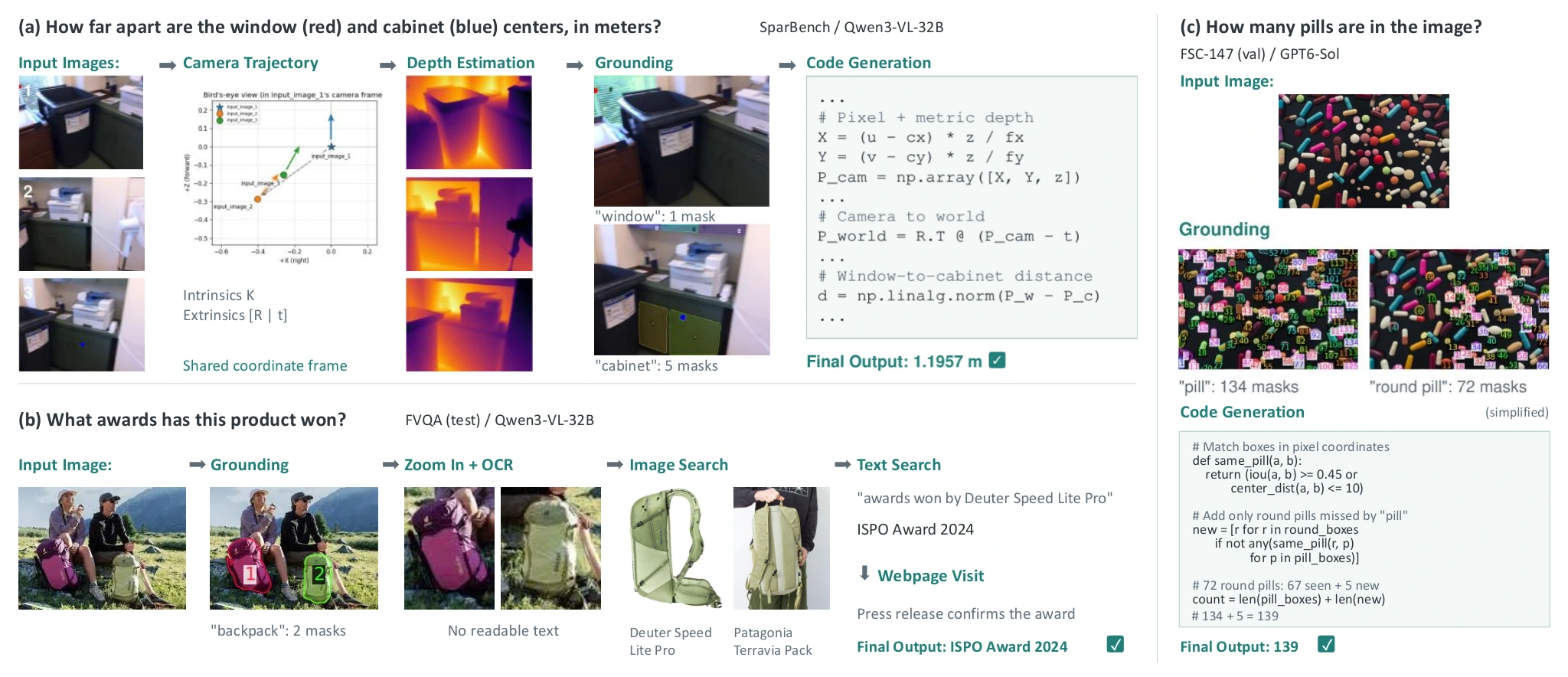The image size is (1568, 677).
Task: Click the "FVQA (test) / Qwen3-VL-32B" label
Action: click(500, 420)
